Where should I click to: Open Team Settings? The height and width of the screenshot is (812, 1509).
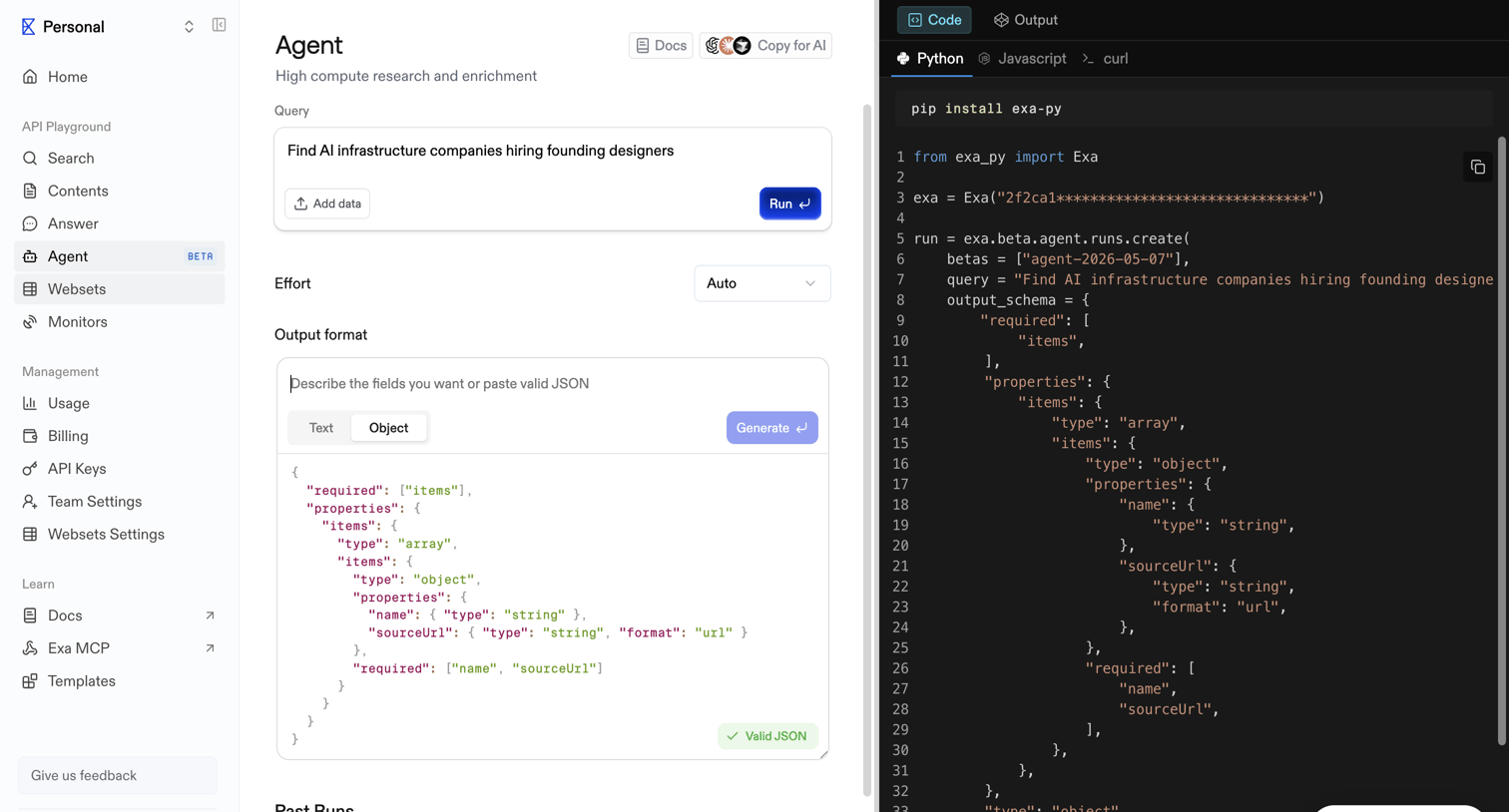pyautogui.click(x=120, y=502)
